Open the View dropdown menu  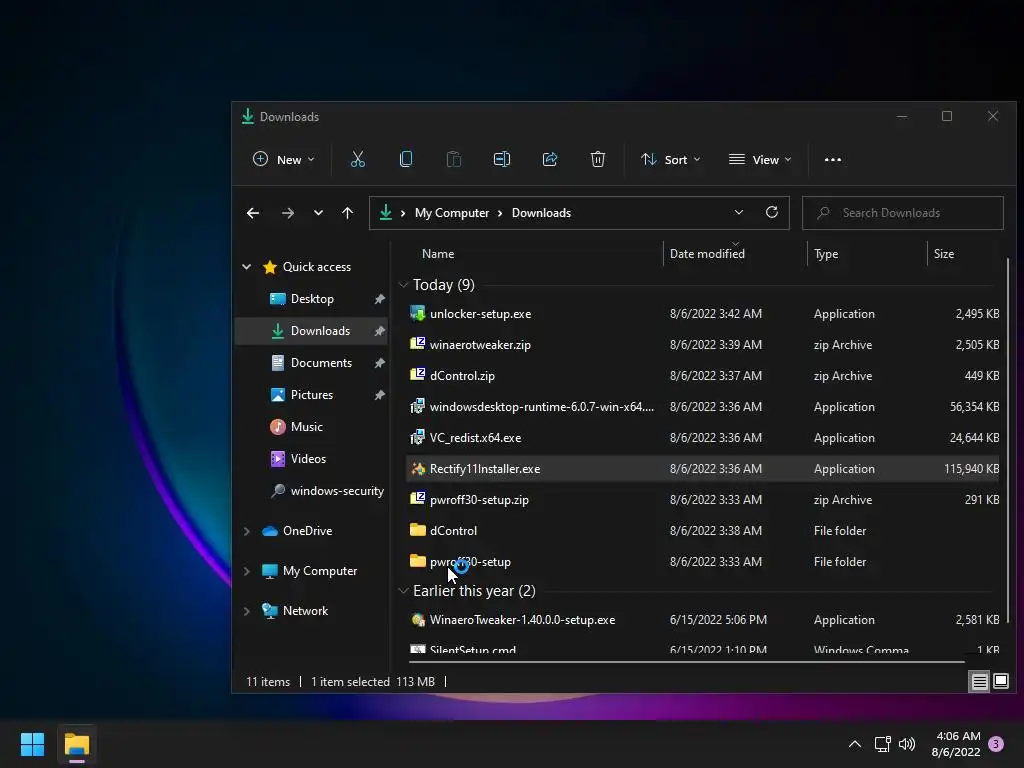pyautogui.click(x=760, y=159)
